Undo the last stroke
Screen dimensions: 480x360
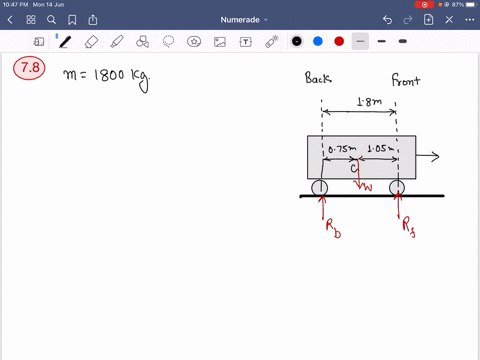coord(387,20)
